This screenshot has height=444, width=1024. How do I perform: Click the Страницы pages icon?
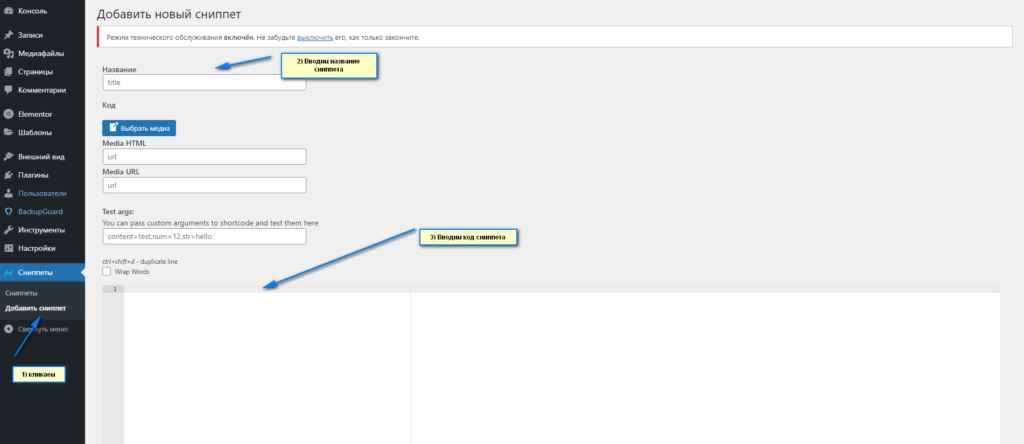[9, 71]
